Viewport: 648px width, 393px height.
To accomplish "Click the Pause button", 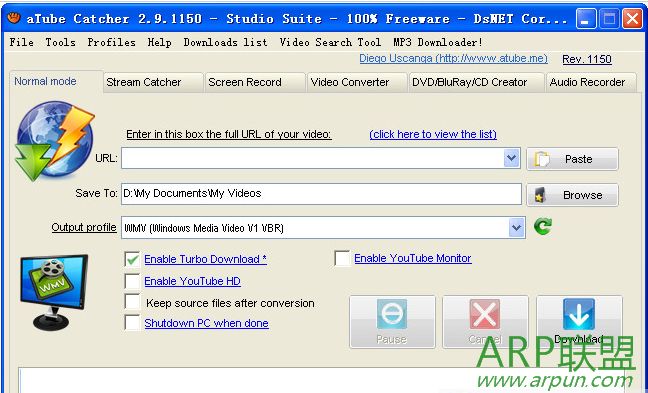I will click(392, 322).
